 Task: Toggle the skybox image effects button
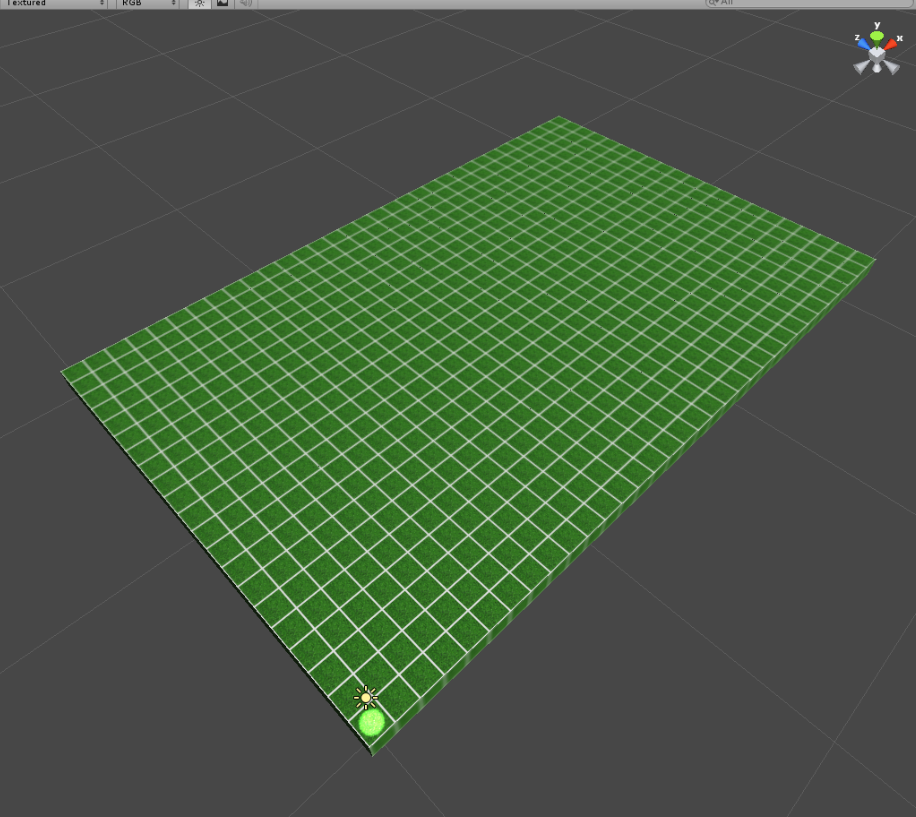tap(223, 3)
